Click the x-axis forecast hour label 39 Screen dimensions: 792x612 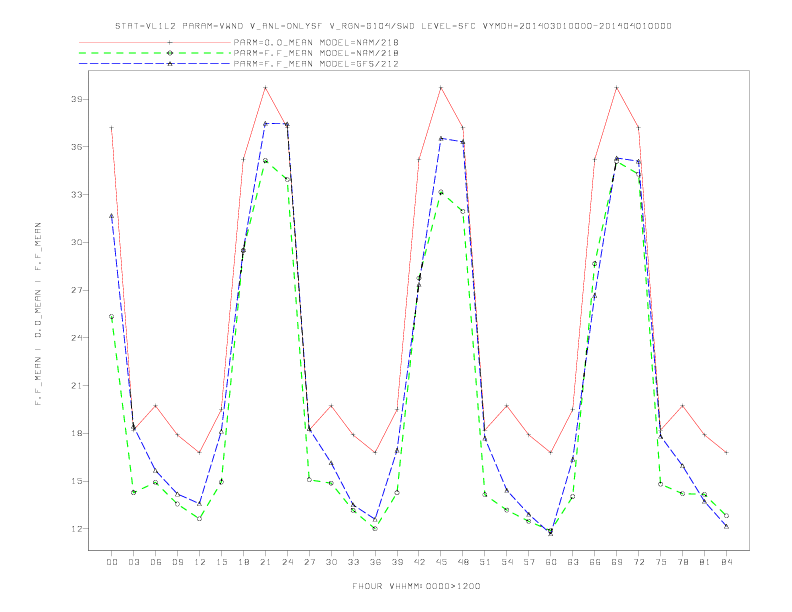tap(397, 562)
